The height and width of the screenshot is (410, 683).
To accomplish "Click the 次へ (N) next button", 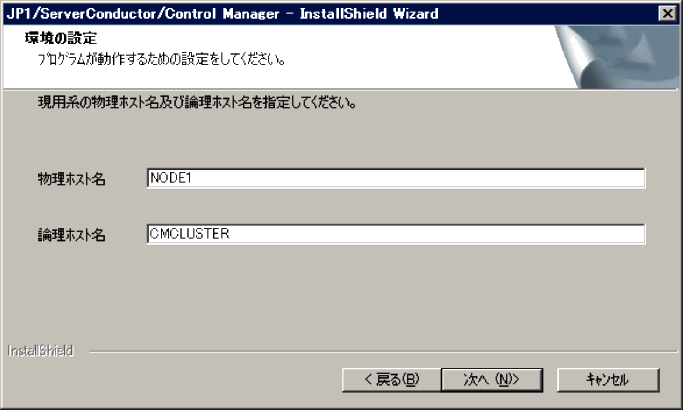I will pyautogui.click(x=492, y=380).
